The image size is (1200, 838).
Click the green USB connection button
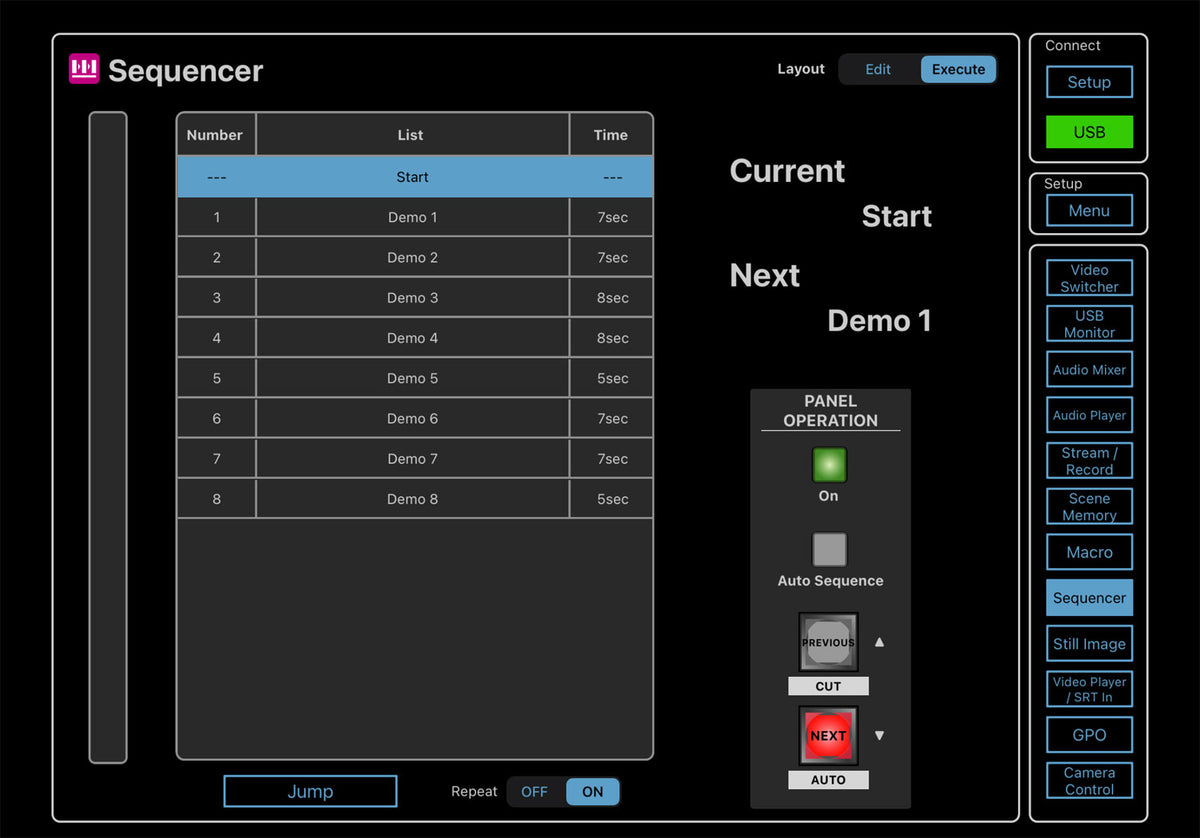[x=1089, y=132]
